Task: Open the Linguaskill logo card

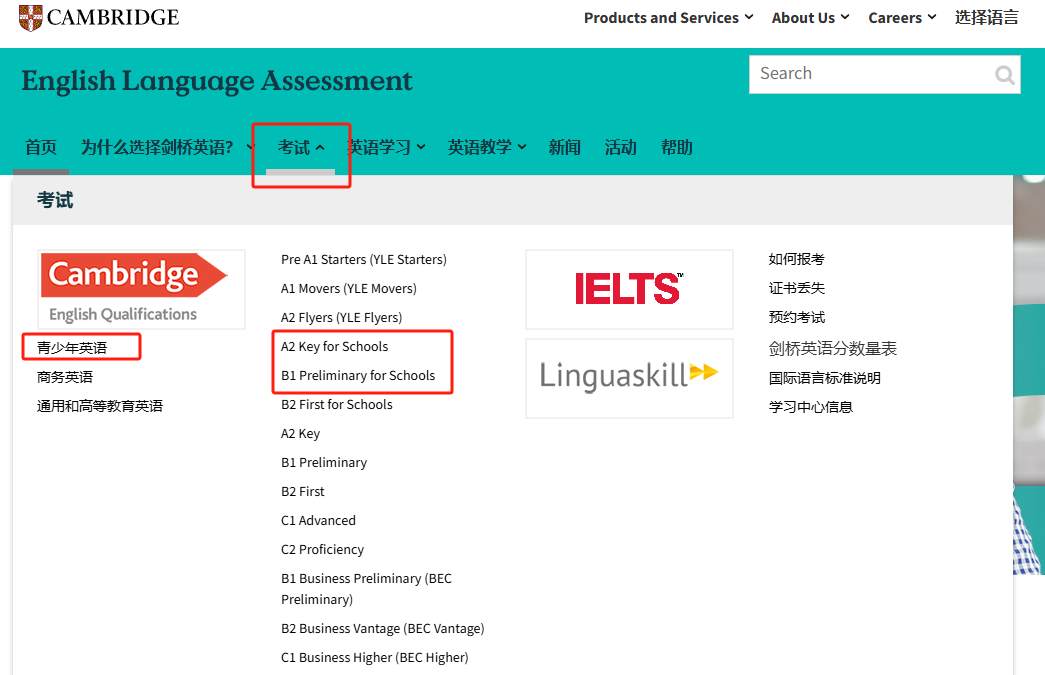Action: click(x=629, y=378)
